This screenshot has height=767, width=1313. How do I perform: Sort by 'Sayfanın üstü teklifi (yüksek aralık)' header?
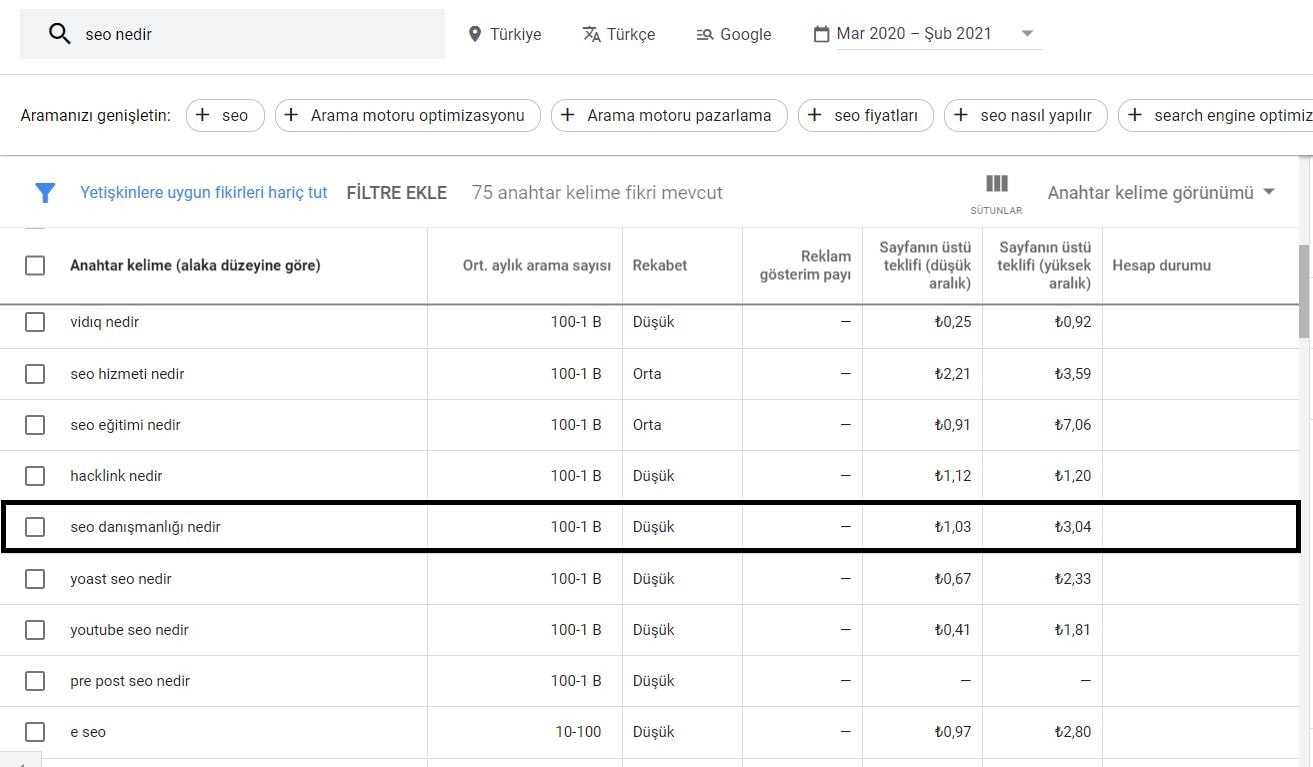(1045, 265)
